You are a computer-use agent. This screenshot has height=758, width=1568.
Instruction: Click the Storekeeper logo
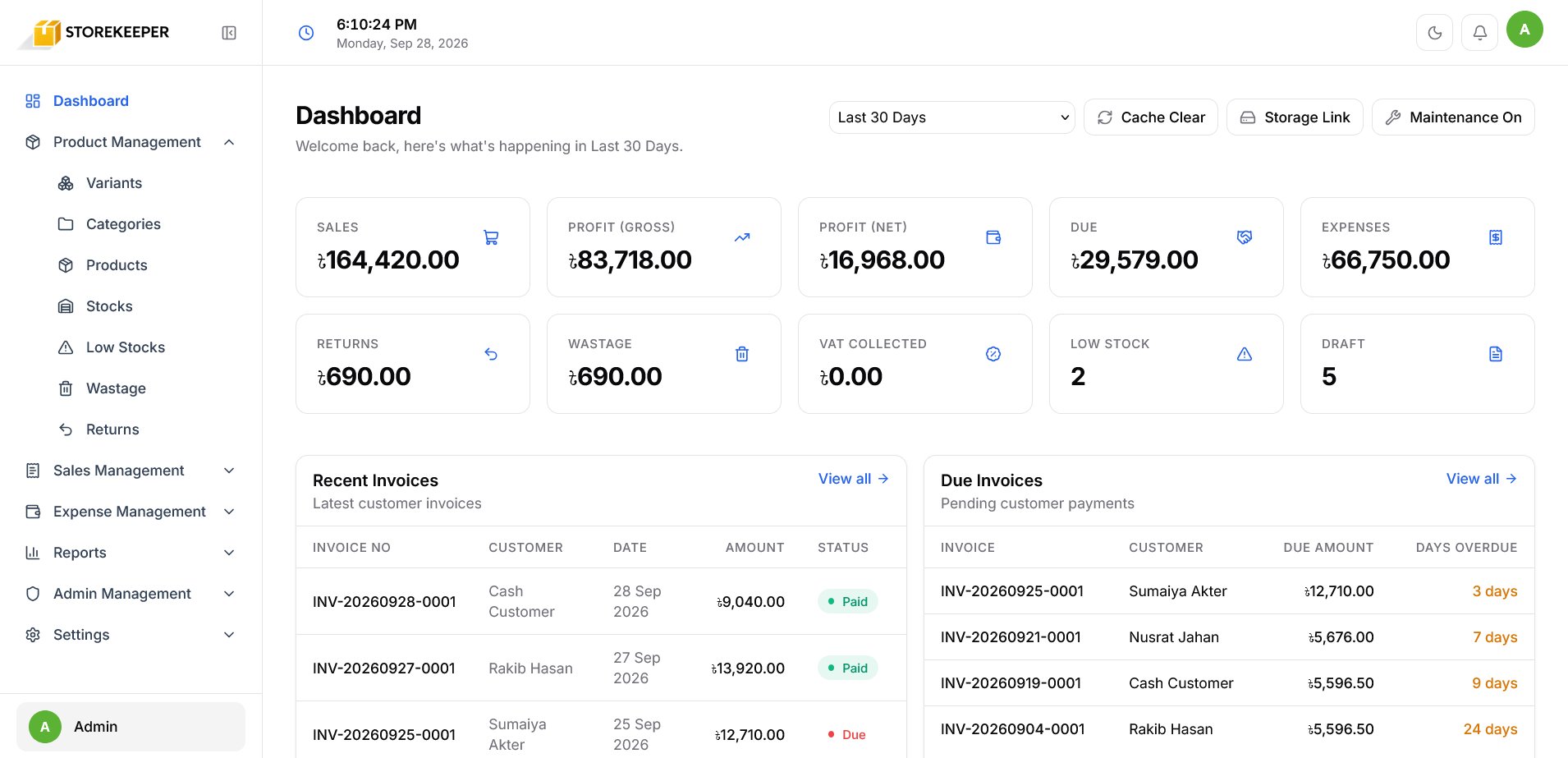click(x=94, y=33)
